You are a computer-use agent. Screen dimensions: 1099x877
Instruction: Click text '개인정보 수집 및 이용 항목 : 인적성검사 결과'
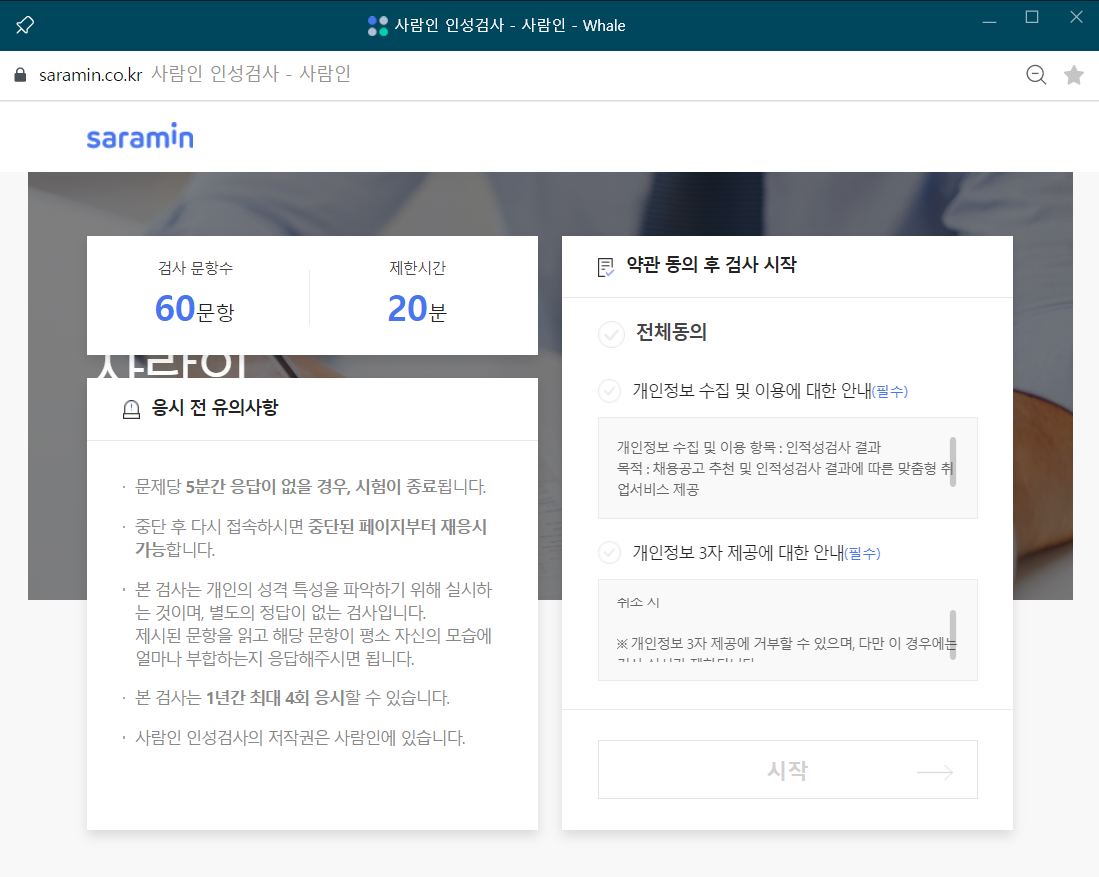(x=749, y=447)
